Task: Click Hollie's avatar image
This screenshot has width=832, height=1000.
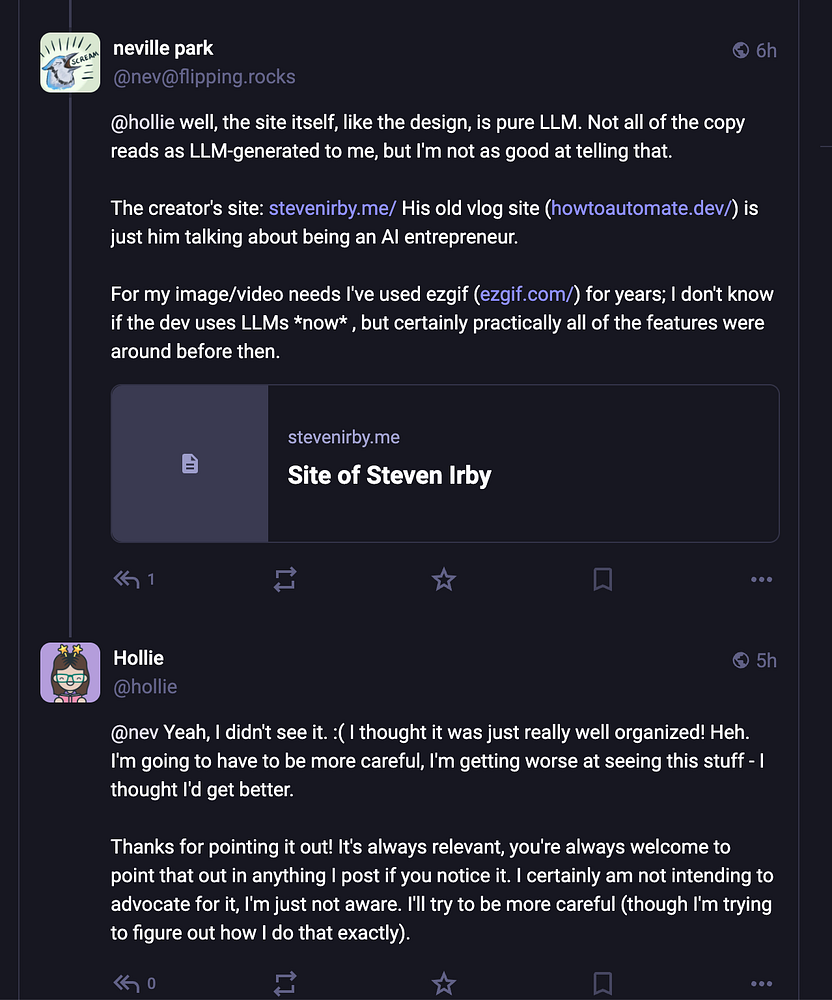Action: click(70, 672)
